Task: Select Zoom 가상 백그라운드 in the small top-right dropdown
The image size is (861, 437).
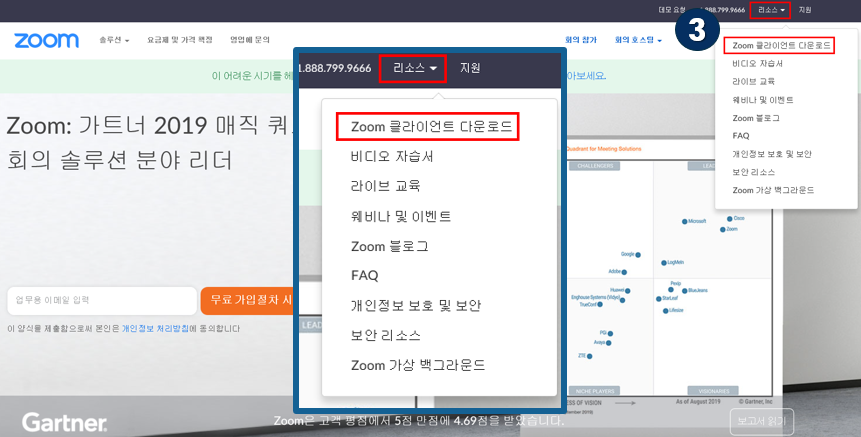Action: 773,190
